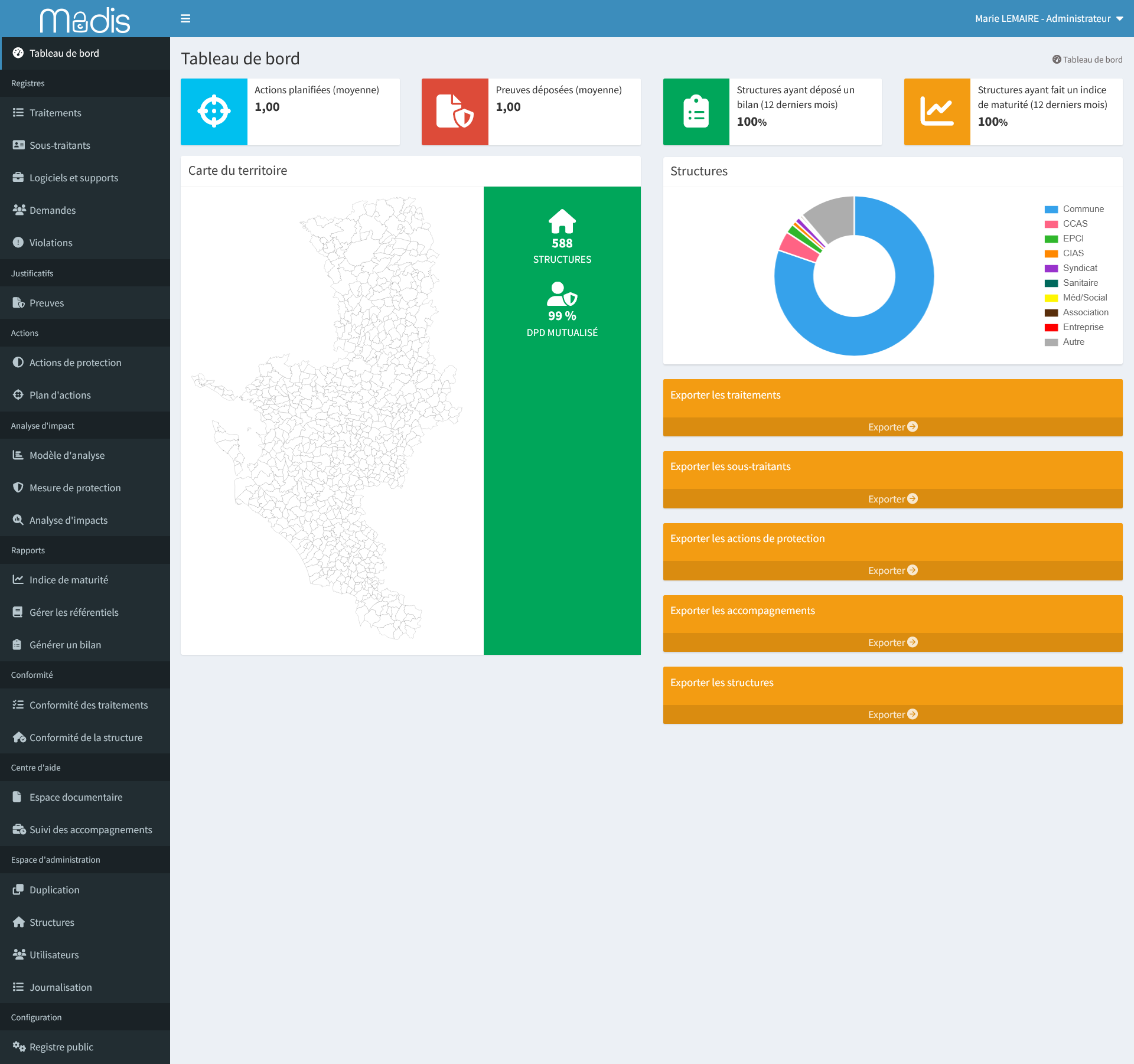
Task: Click the house icon above 588 structures
Action: (562, 221)
